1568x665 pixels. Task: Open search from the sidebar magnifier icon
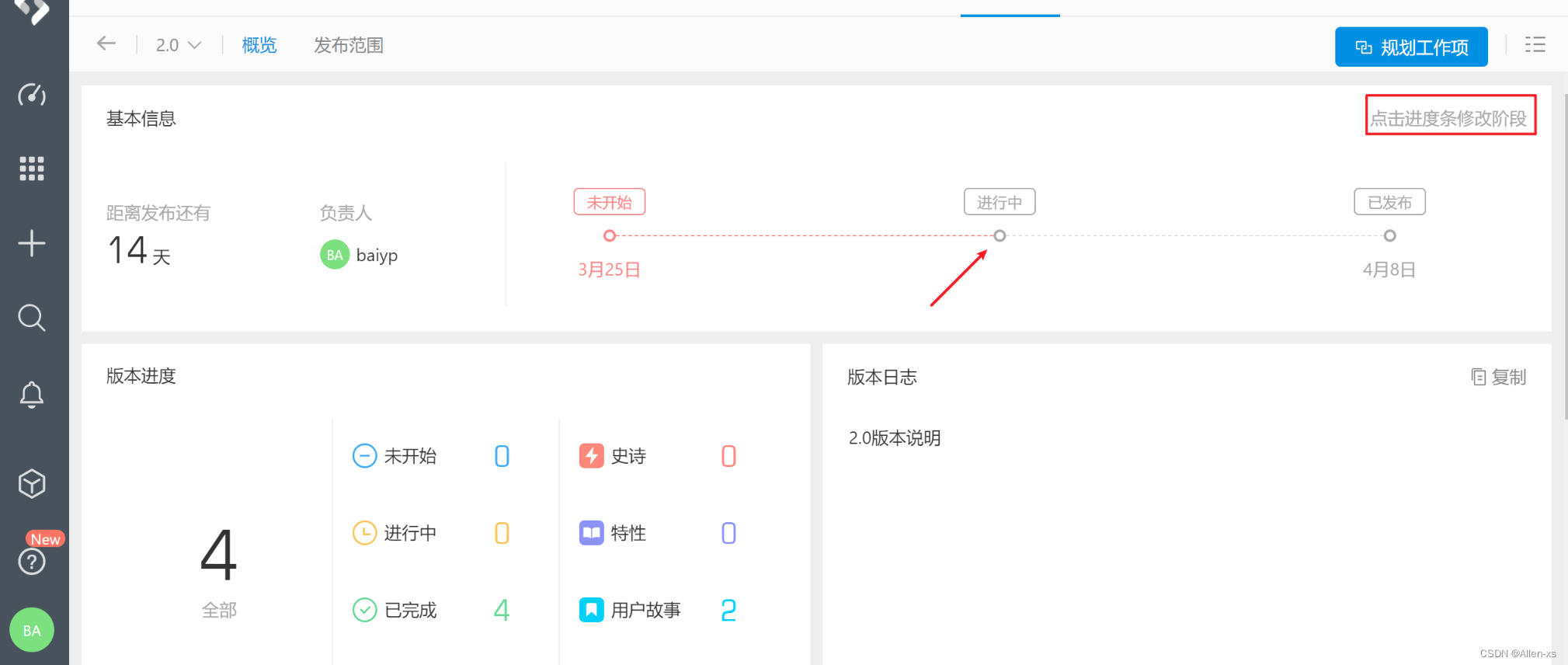32,318
